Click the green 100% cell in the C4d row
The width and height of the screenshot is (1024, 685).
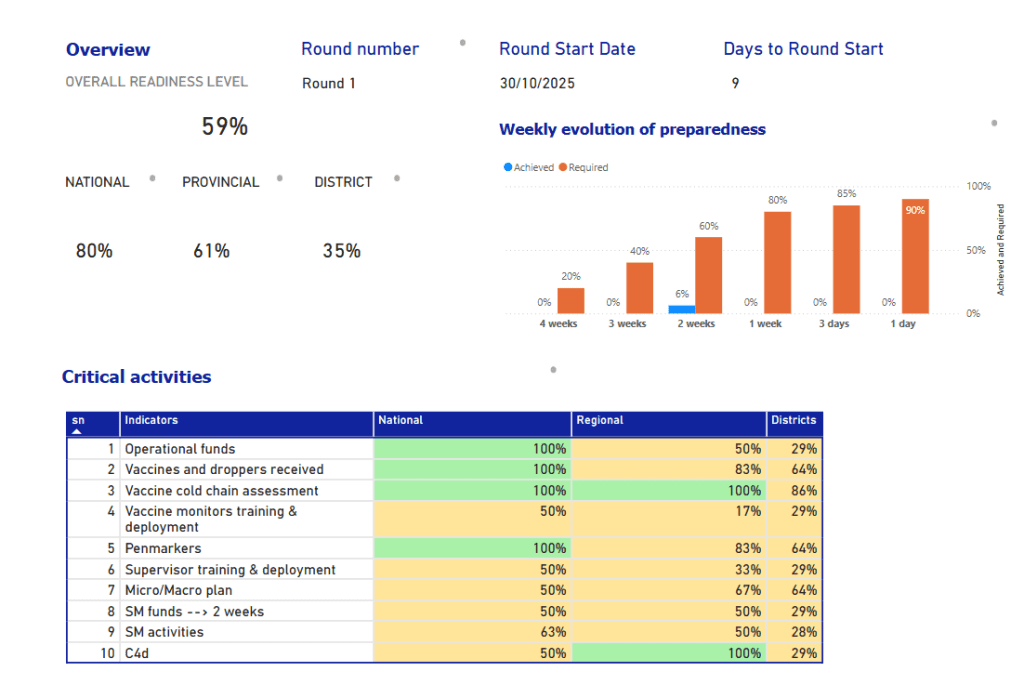click(670, 652)
